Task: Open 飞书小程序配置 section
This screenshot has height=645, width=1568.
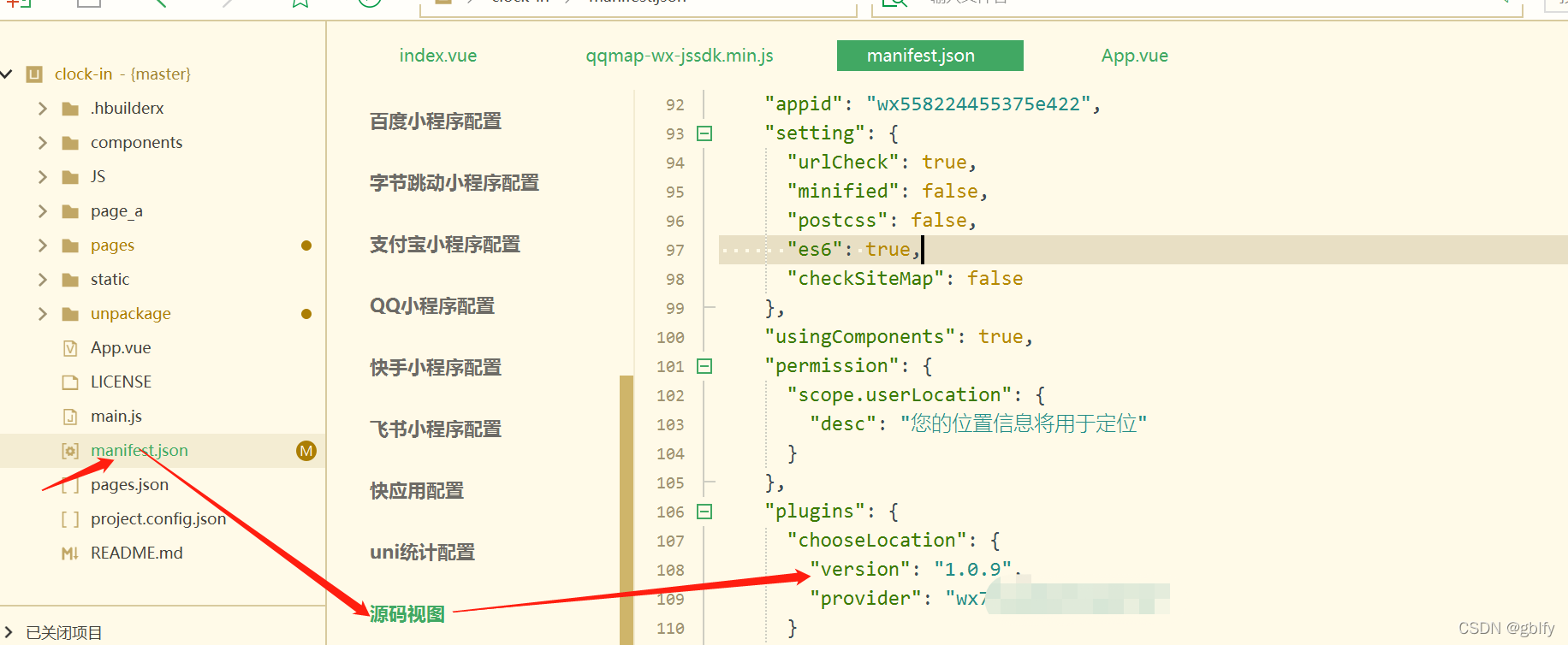Action: click(436, 429)
